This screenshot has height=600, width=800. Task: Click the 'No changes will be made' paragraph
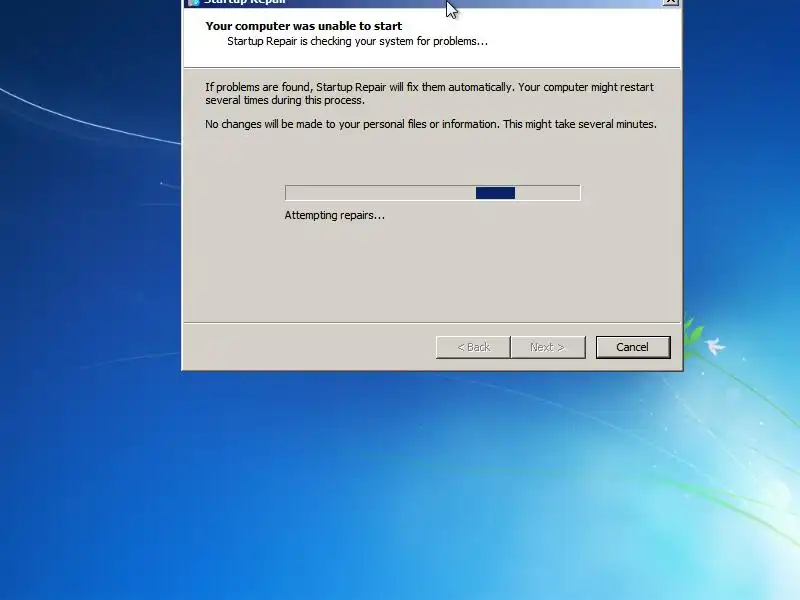coord(431,124)
